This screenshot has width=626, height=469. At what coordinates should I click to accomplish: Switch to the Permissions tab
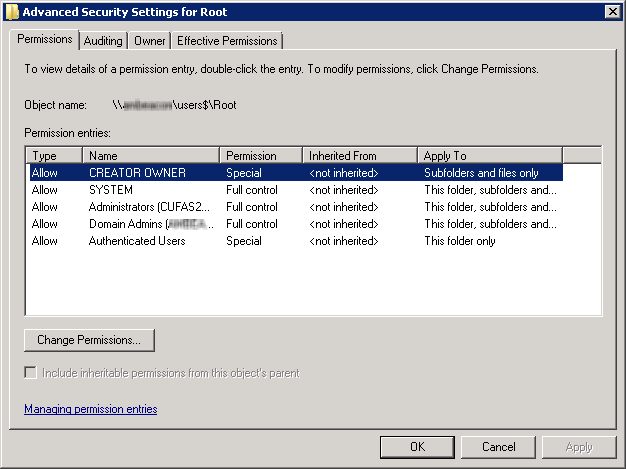[44, 39]
